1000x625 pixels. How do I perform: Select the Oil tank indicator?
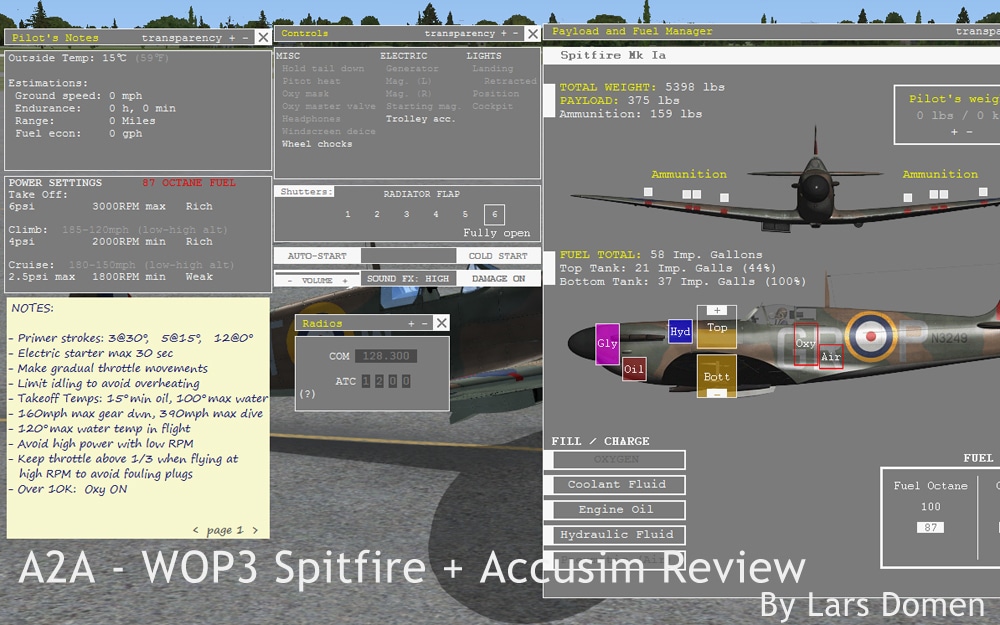coord(634,369)
